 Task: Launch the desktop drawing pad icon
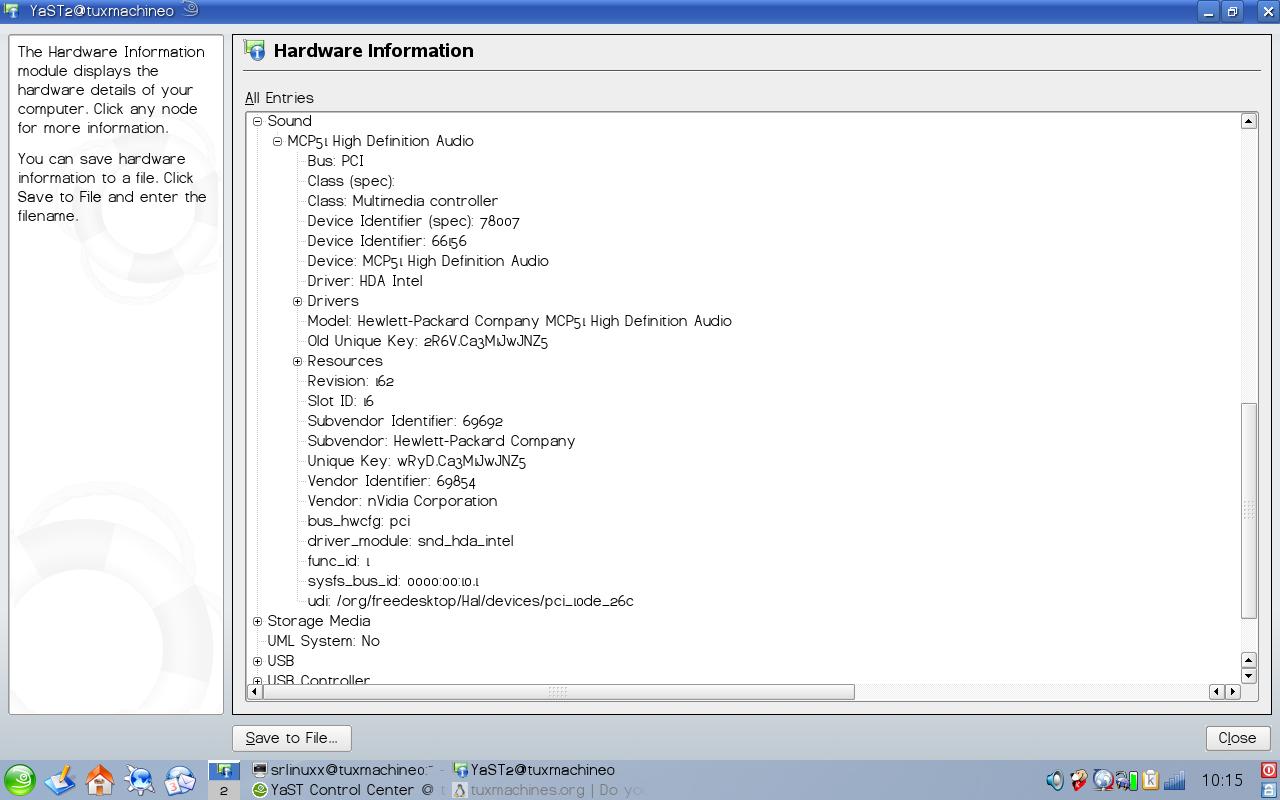pos(60,780)
